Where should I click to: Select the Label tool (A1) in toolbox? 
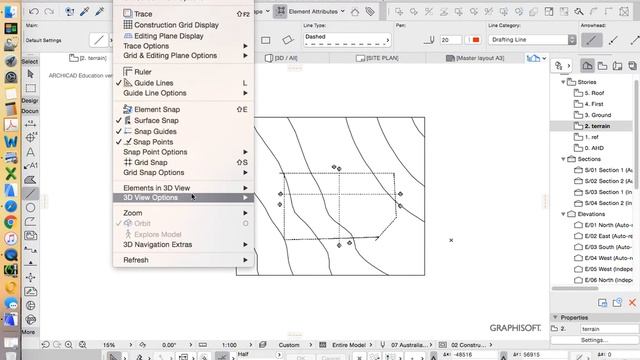pos(30,166)
